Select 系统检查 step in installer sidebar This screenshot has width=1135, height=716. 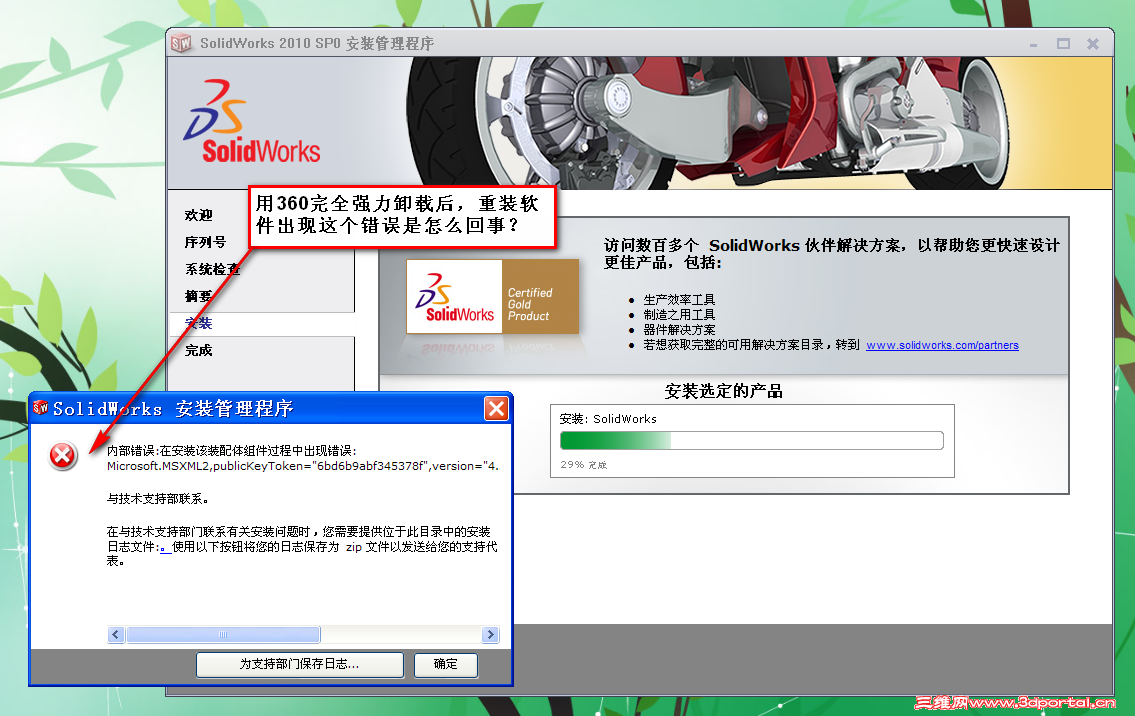click(212, 269)
